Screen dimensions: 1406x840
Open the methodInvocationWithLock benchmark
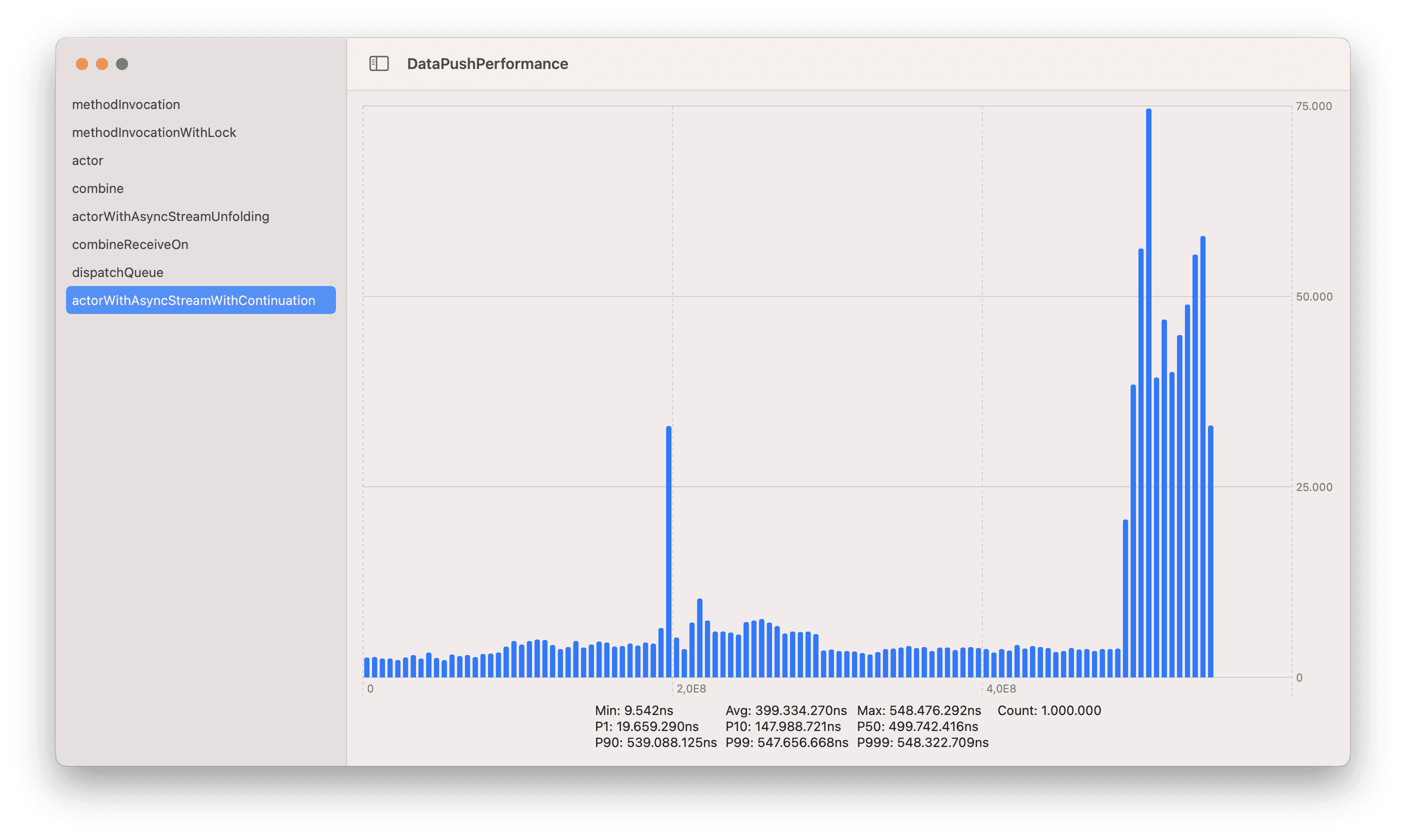(154, 132)
